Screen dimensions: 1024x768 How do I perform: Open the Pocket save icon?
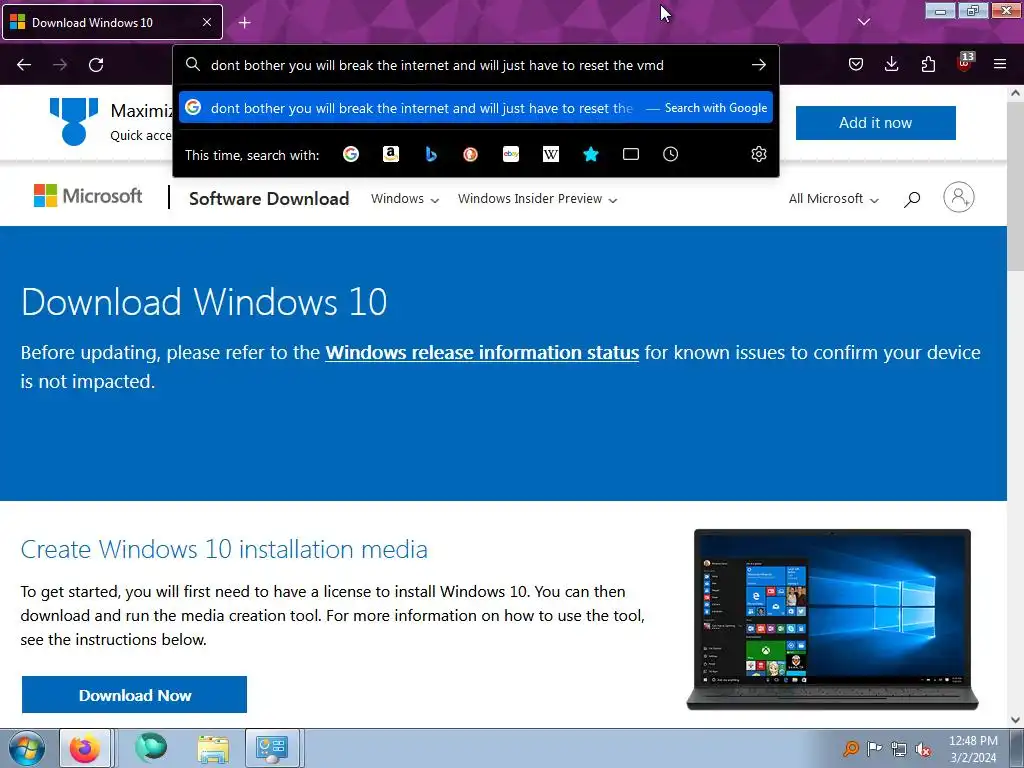[x=856, y=64]
